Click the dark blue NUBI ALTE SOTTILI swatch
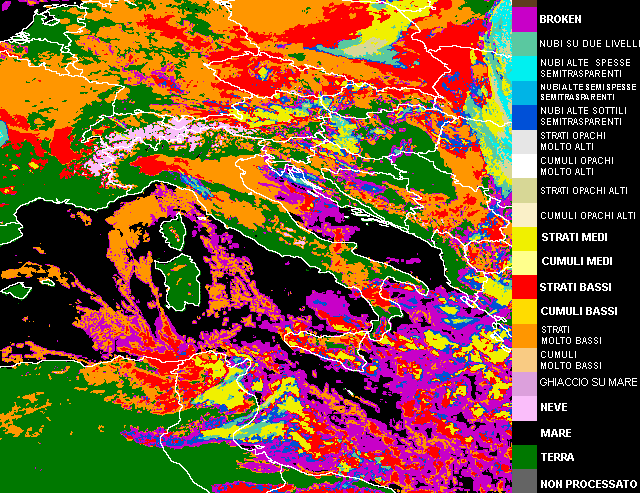 pyautogui.click(x=524, y=117)
